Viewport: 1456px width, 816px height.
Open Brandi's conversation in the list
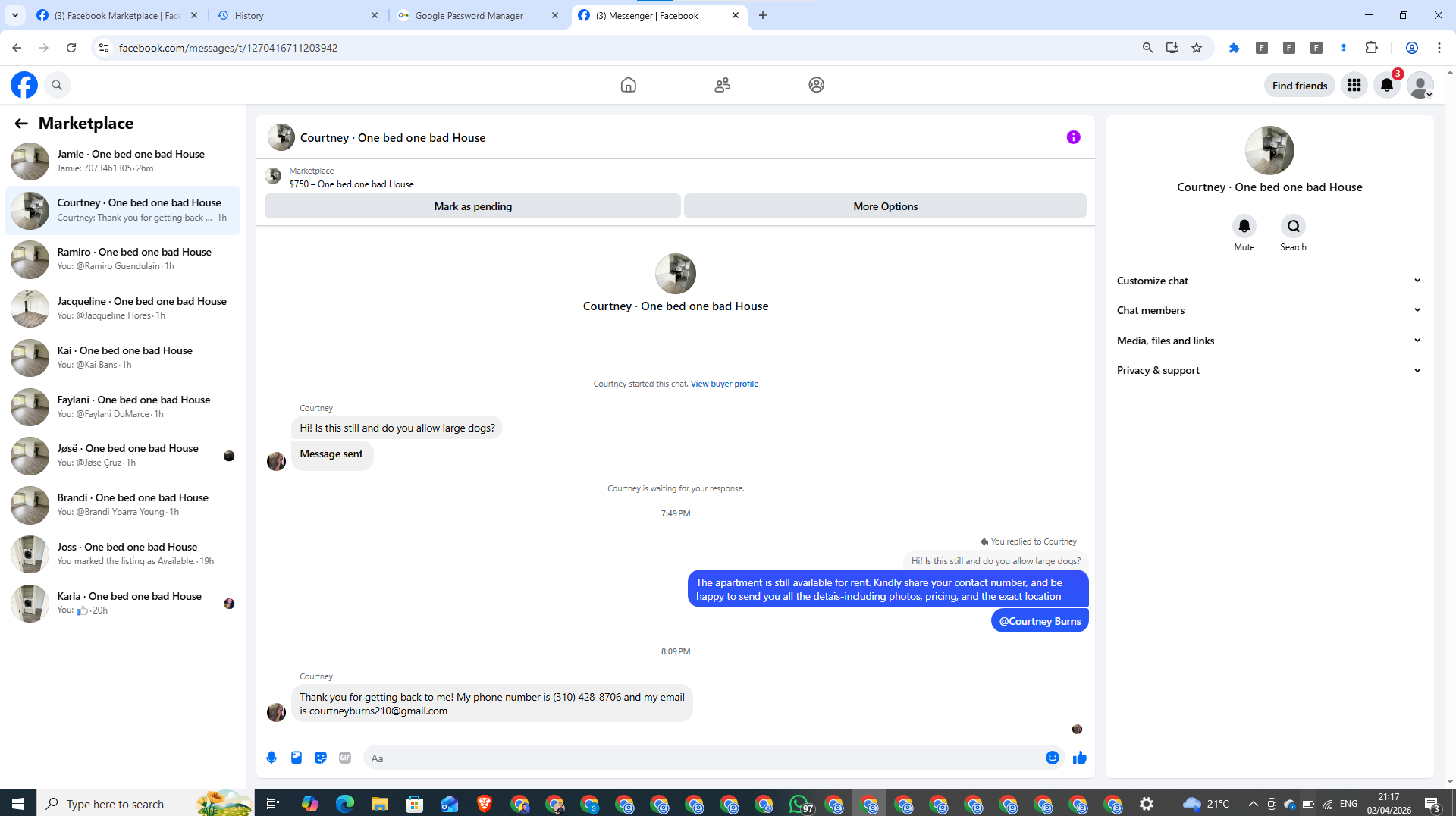123,504
